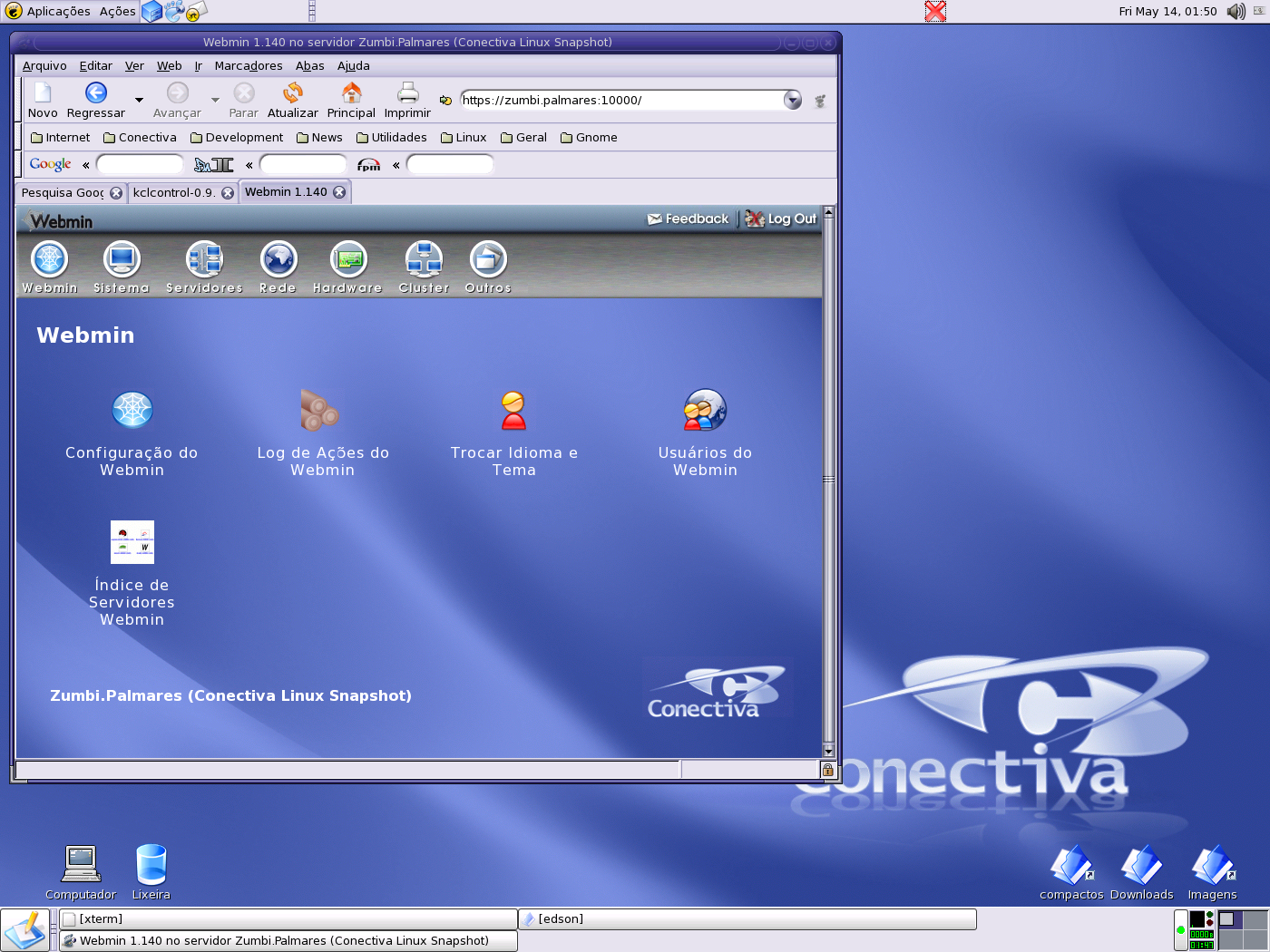Screen dimensions: 1270x952
Task: Click the volume speaker icon in panel
Action: click(x=1236, y=11)
